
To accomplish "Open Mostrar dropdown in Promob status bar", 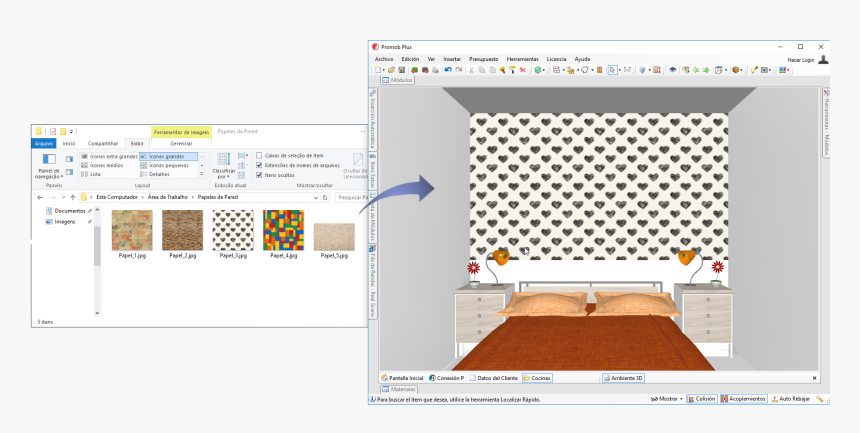I will 666,399.
